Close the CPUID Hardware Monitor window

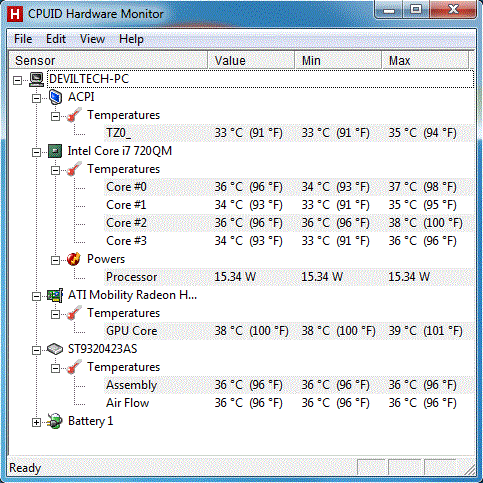click(x=453, y=10)
